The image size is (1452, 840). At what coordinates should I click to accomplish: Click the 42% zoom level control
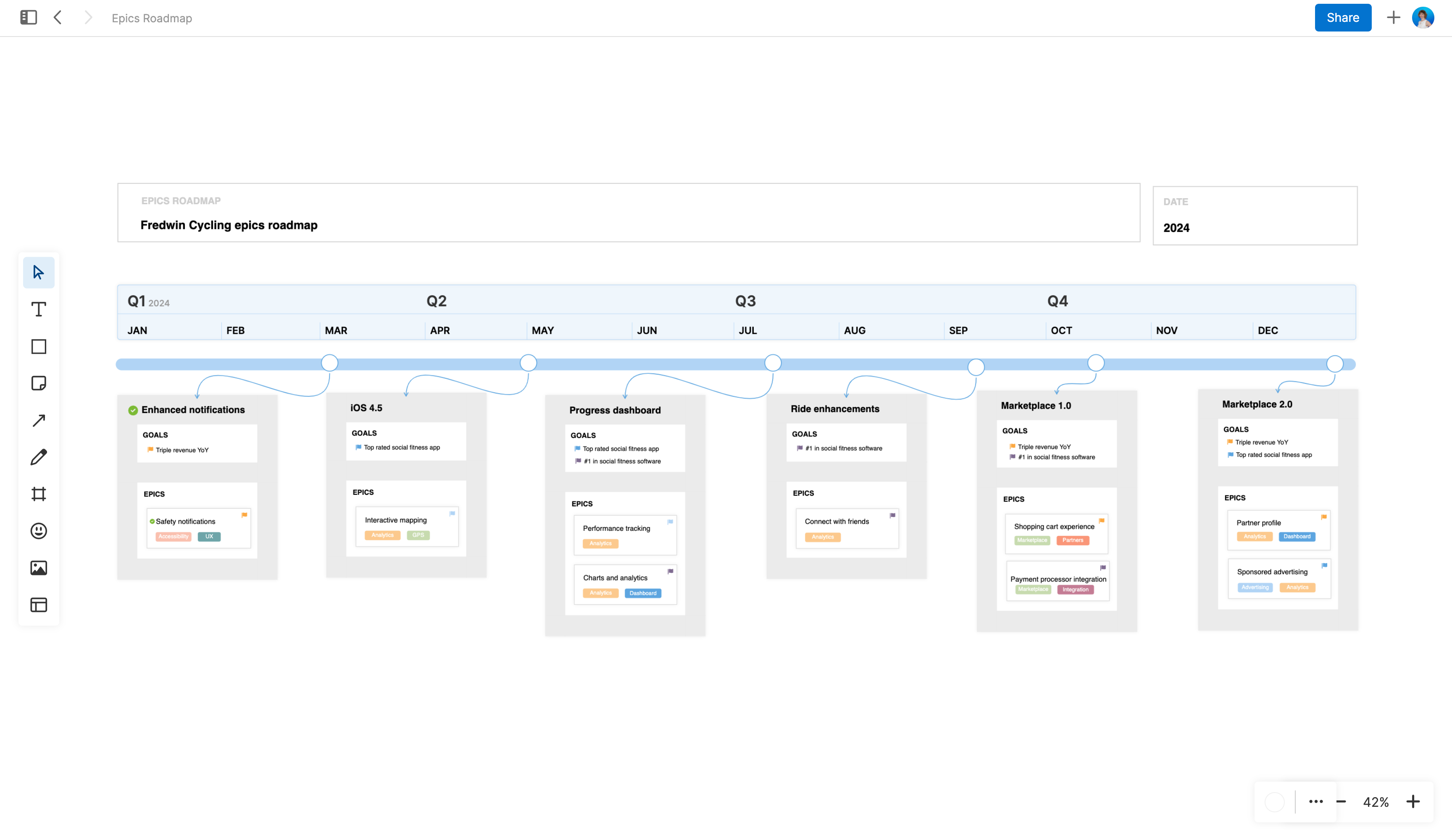pyautogui.click(x=1376, y=801)
